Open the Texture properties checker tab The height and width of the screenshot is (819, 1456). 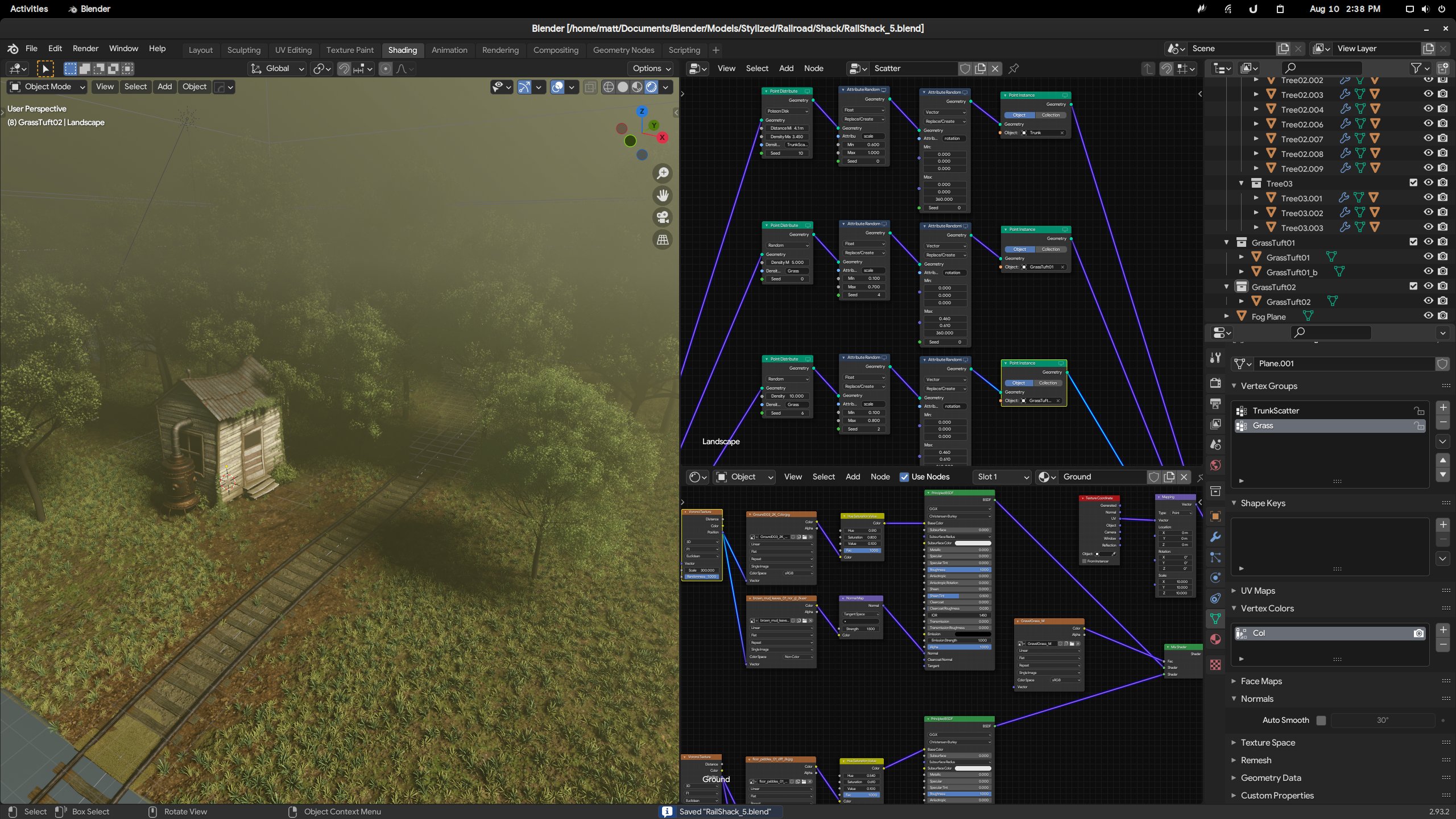click(x=1215, y=664)
